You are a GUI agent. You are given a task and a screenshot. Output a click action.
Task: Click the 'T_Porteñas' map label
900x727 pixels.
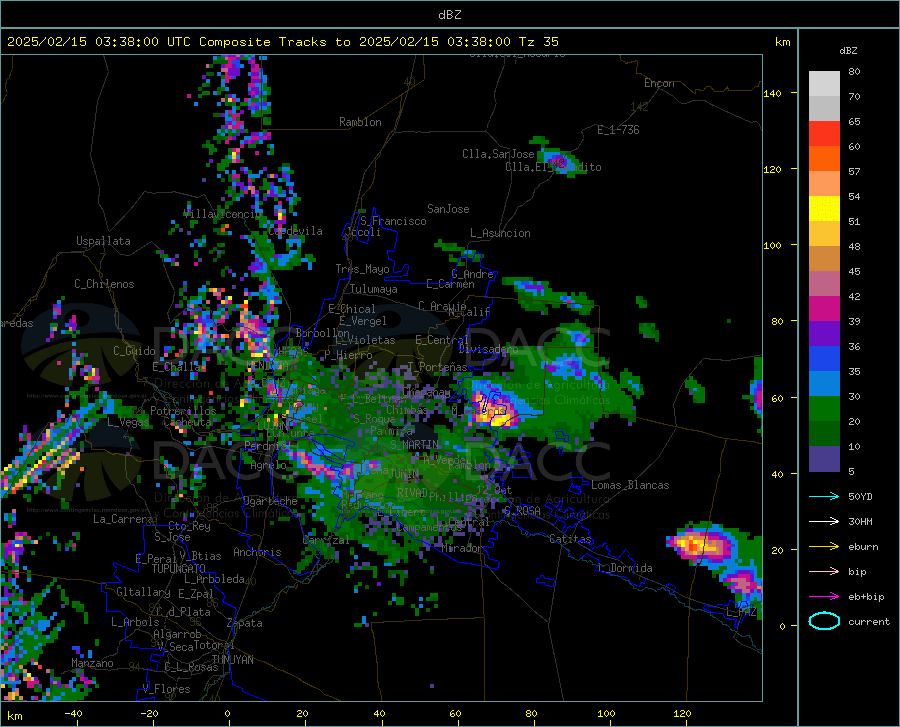tap(437, 366)
